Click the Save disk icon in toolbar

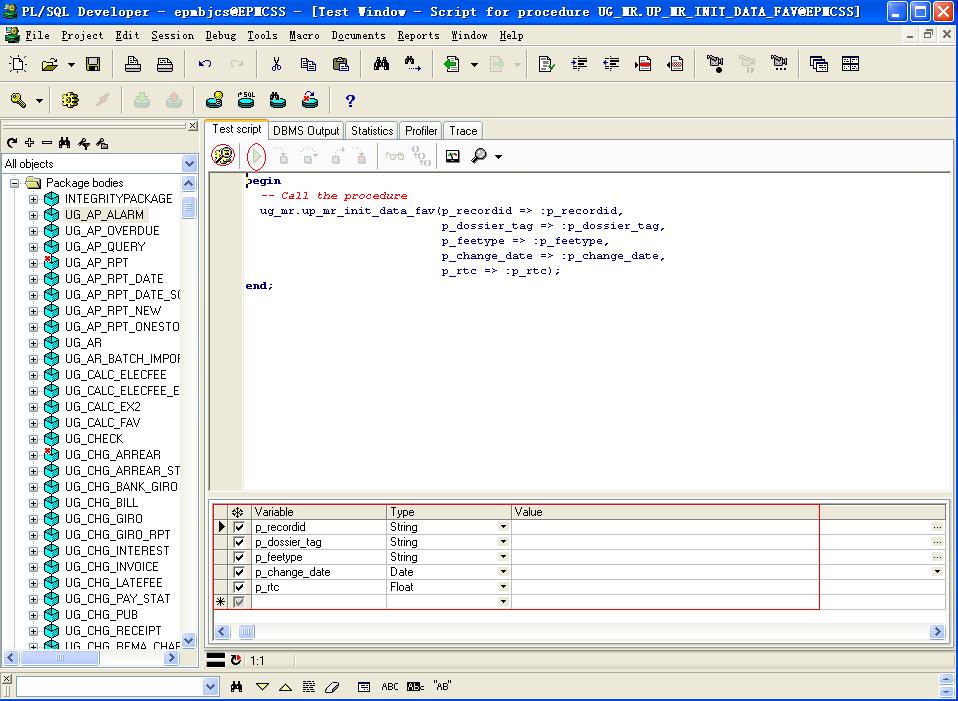93,64
